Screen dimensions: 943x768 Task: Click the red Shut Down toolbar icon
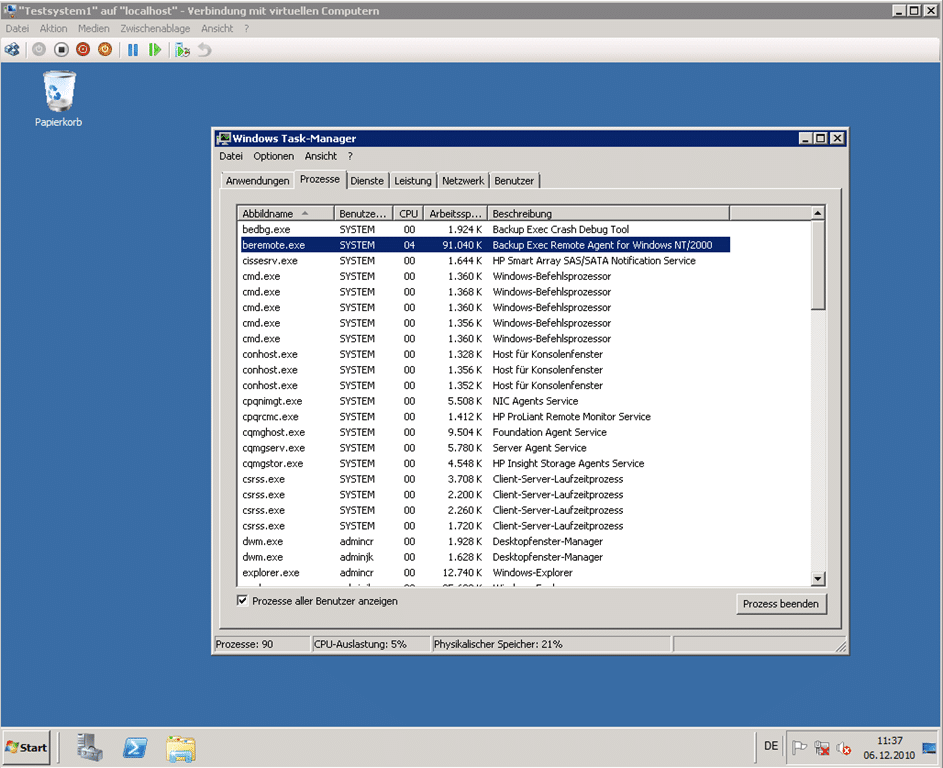[x=83, y=50]
